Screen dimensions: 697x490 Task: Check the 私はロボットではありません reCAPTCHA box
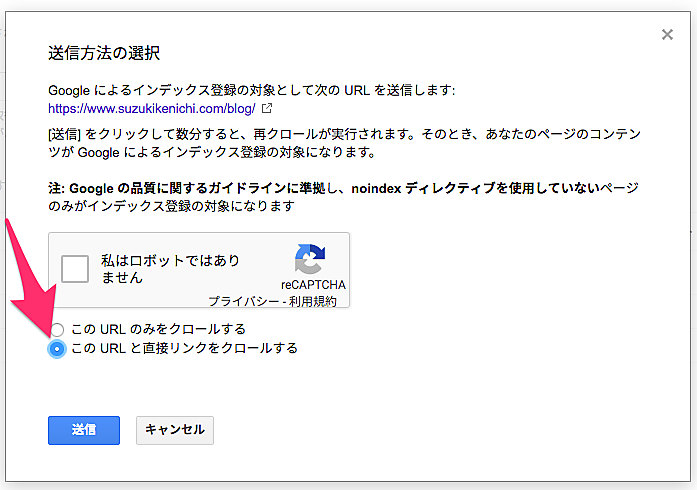coord(77,268)
